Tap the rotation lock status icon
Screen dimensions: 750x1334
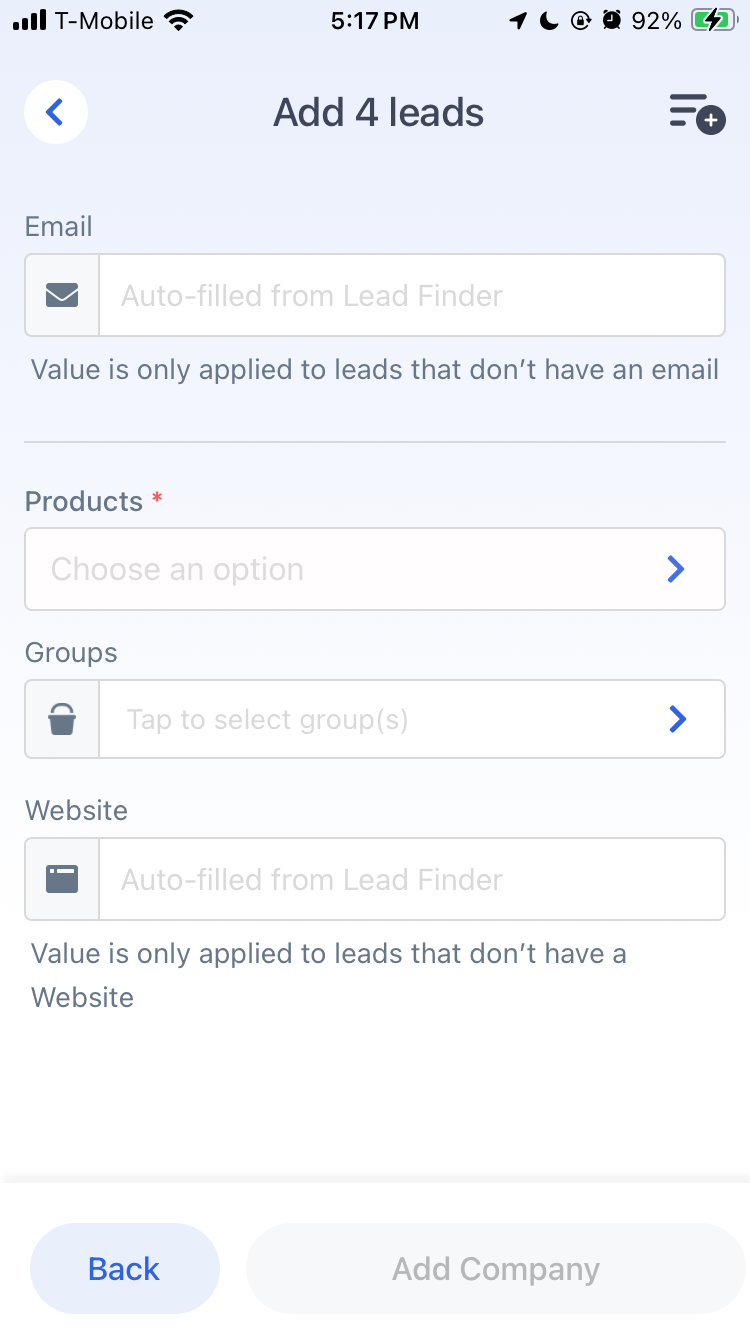point(580,20)
